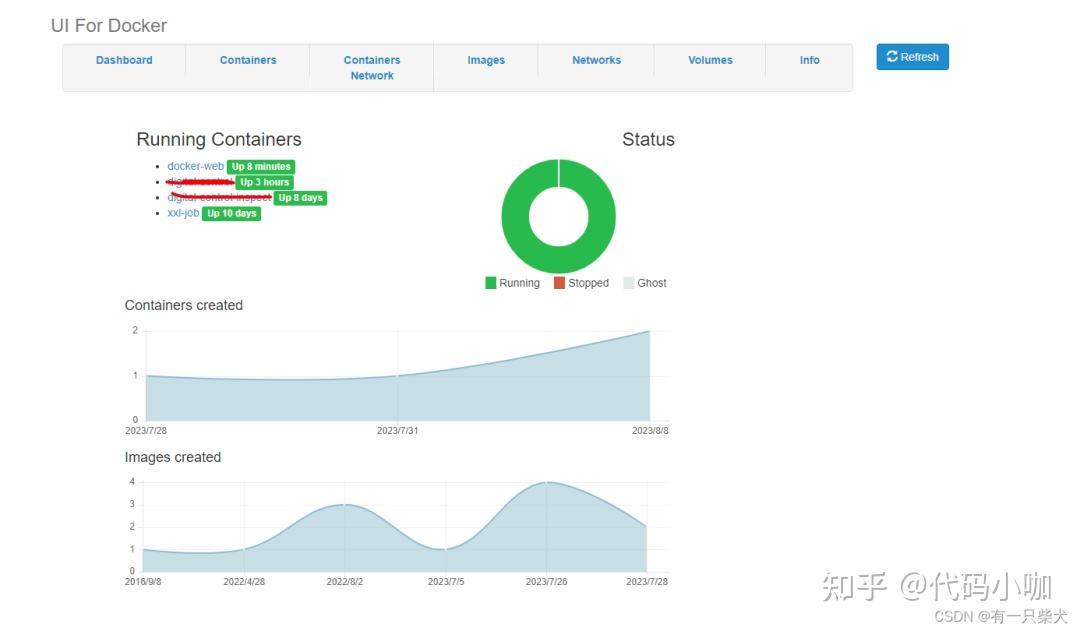Go to the Containers Network tab
Viewport: 1080px width, 631px height.
(371, 66)
